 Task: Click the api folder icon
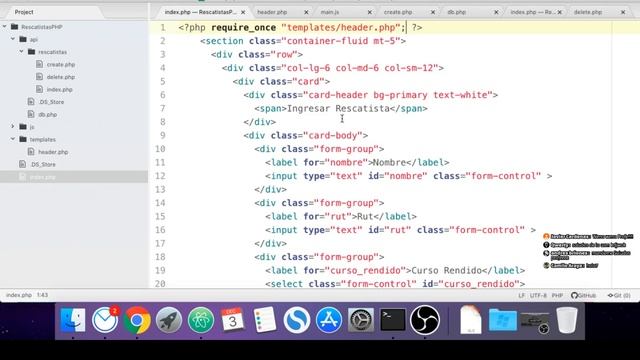pyautogui.click(x=23, y=40)
